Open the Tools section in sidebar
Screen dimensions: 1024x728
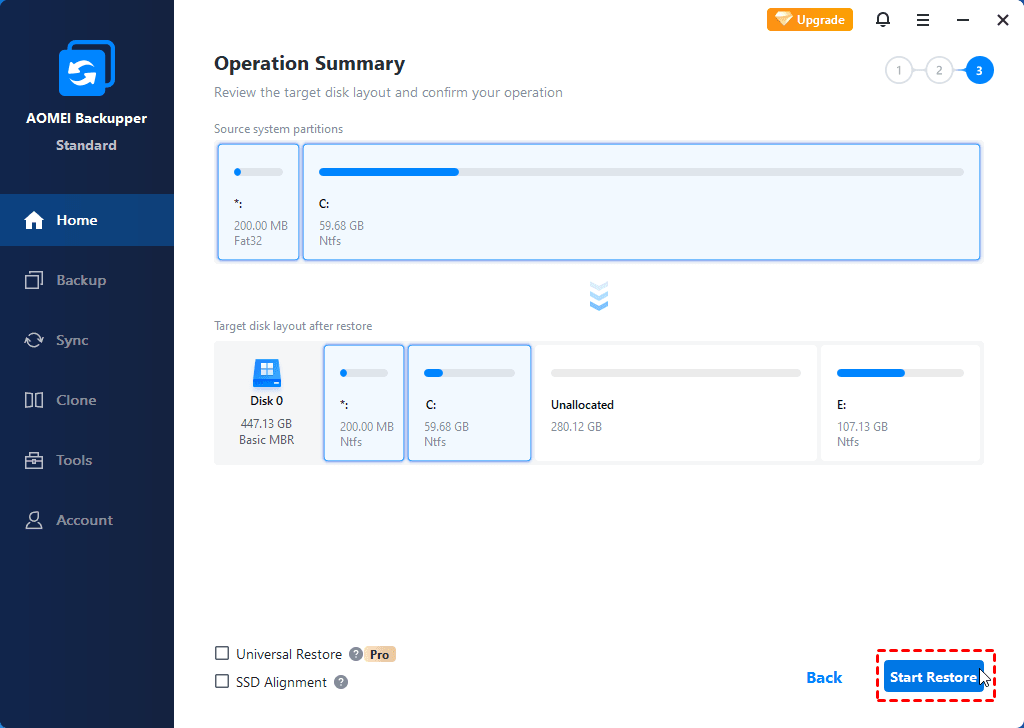point(68,460)
